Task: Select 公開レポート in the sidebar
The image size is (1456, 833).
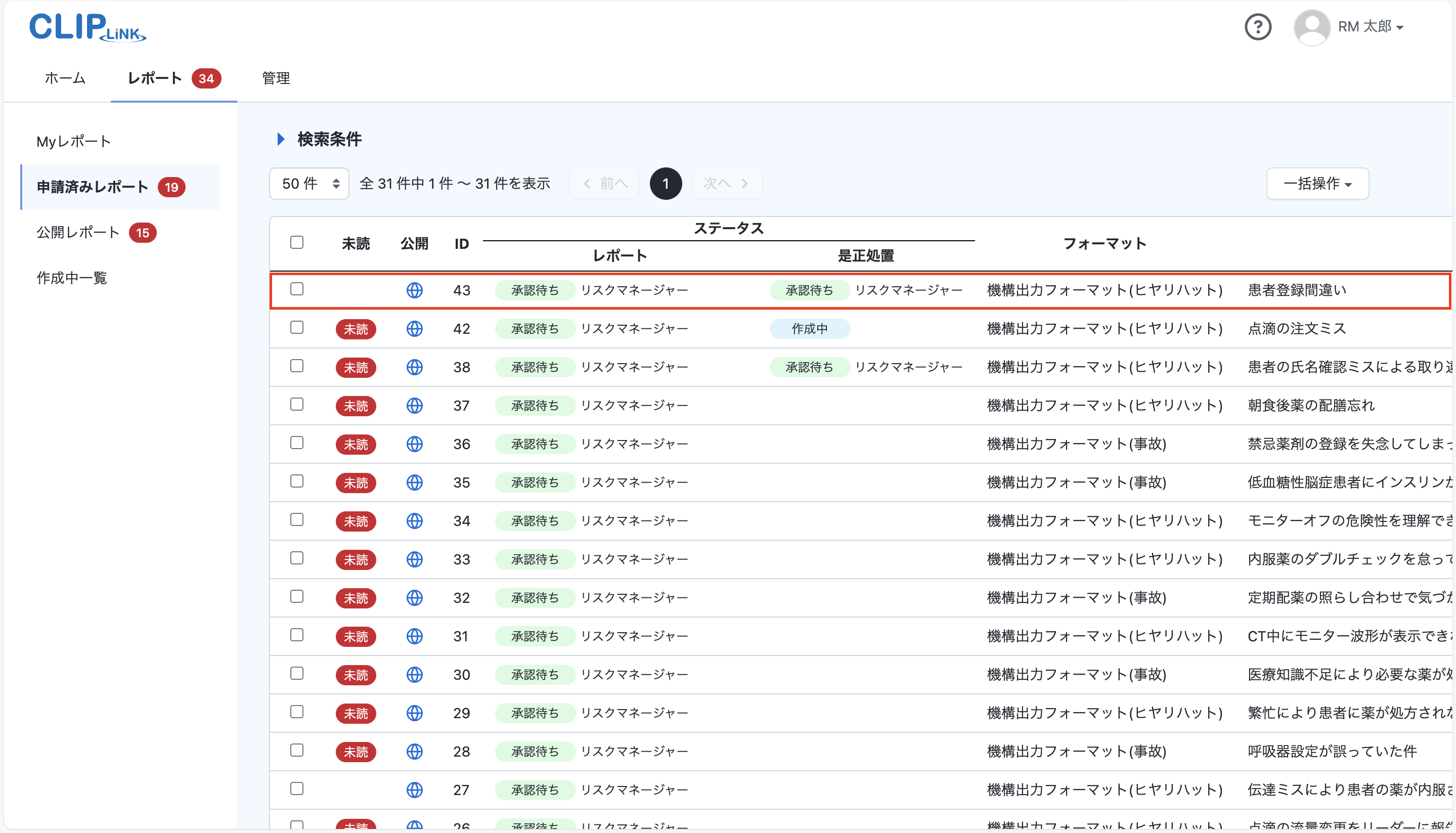Action: [78, 232]
